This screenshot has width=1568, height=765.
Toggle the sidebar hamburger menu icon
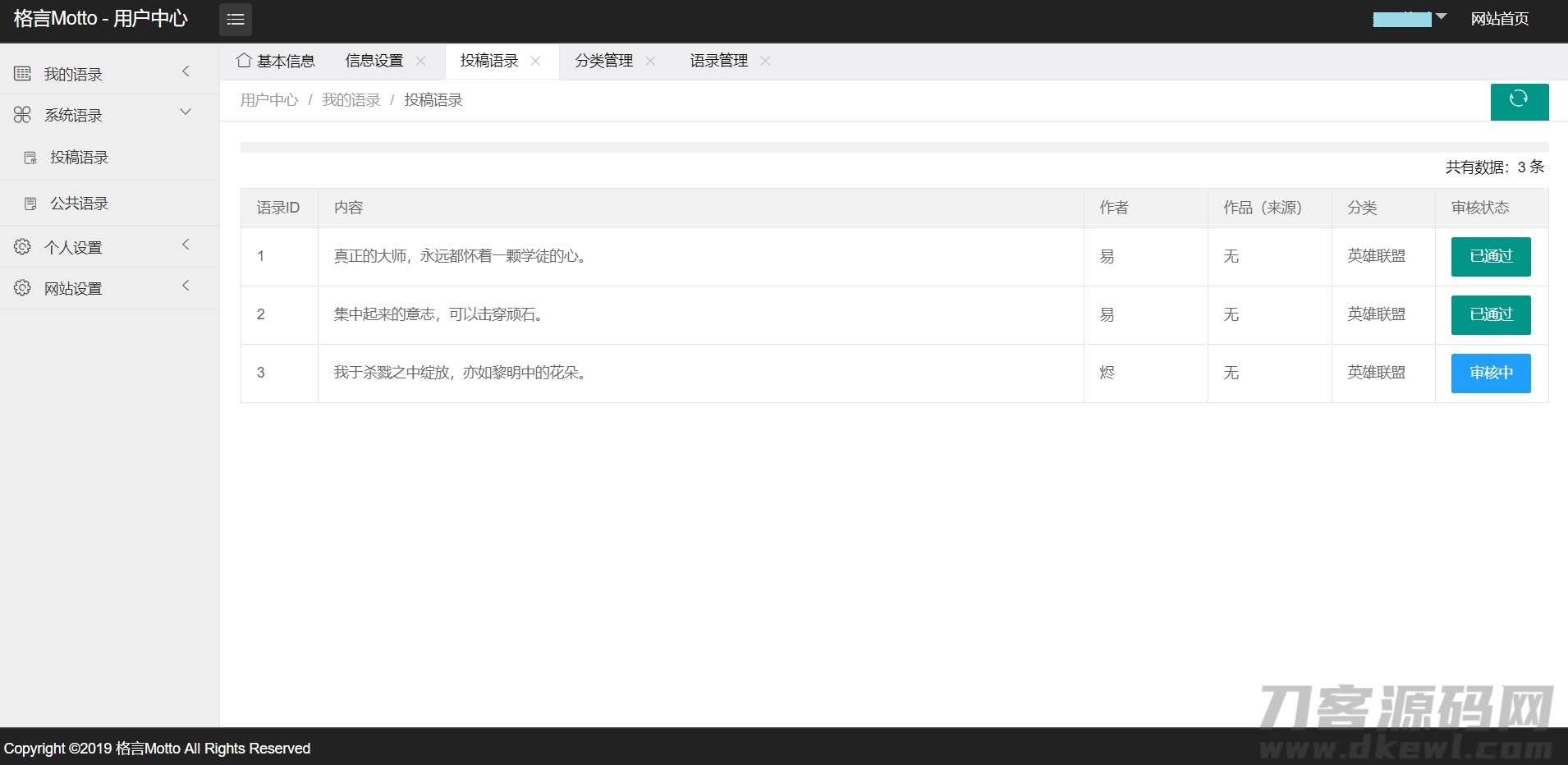pyautogui.click(x=236, y=20)
